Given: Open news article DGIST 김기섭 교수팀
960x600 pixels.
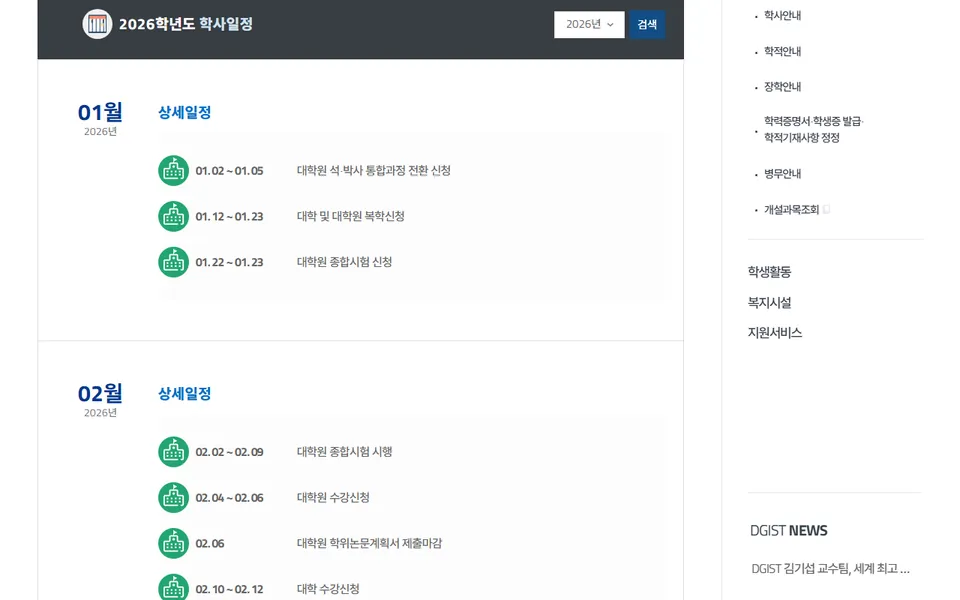Looking at the screenshot, I should 830,569.
